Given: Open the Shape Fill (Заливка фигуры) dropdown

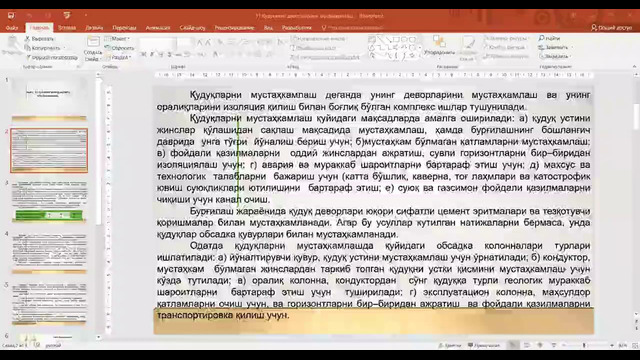Looking at the screenshot, I should click(x=506, y=38).
